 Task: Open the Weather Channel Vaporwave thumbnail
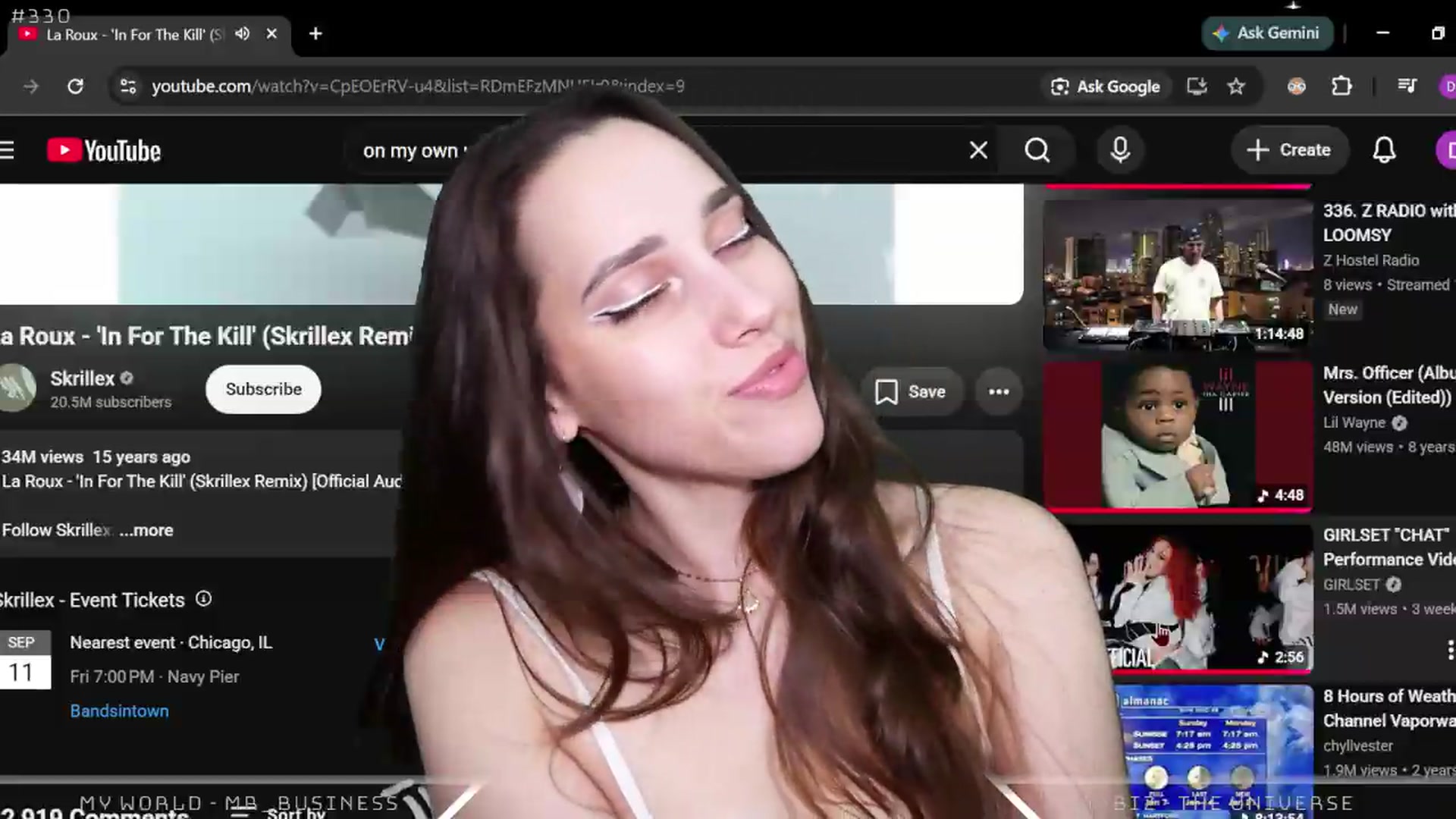[x=1213, y=751]
